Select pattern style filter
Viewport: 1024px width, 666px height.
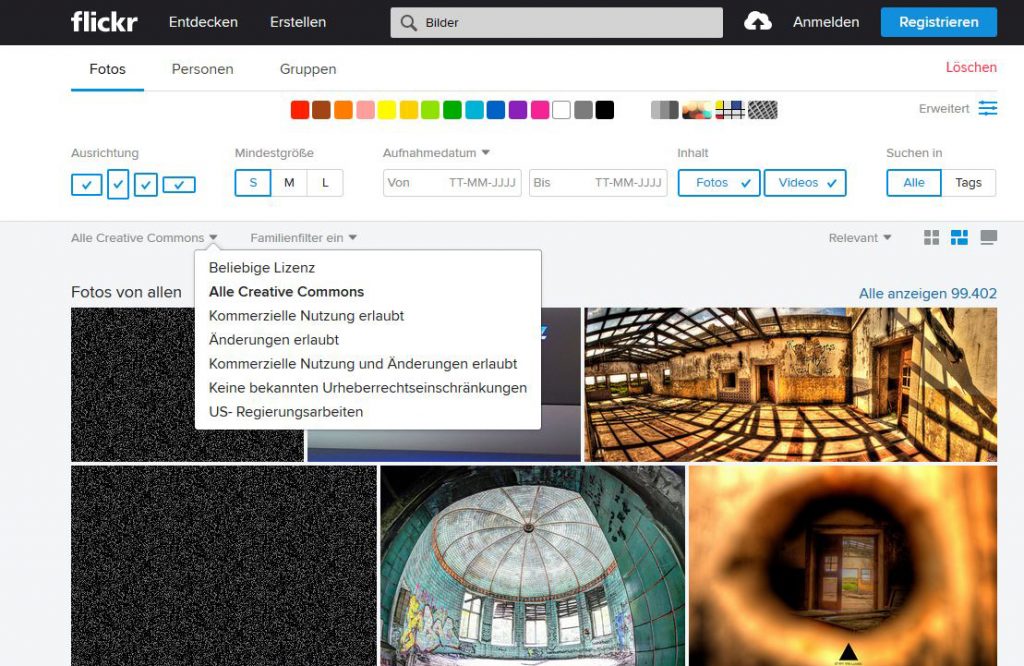click(x=762, y=110)
